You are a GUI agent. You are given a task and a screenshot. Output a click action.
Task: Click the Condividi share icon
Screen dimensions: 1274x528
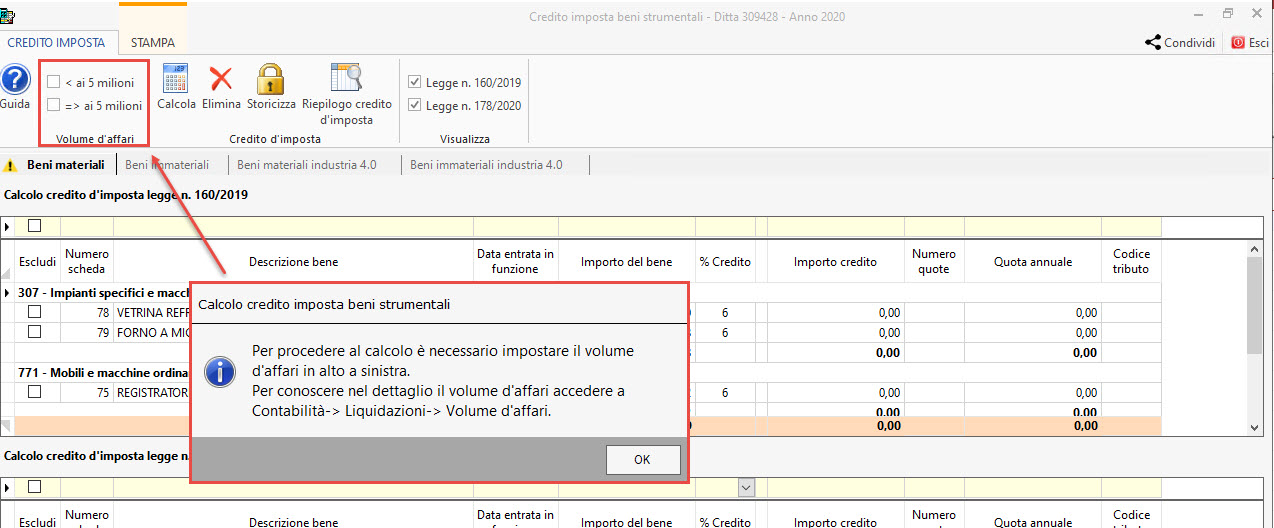(1152, 42)
